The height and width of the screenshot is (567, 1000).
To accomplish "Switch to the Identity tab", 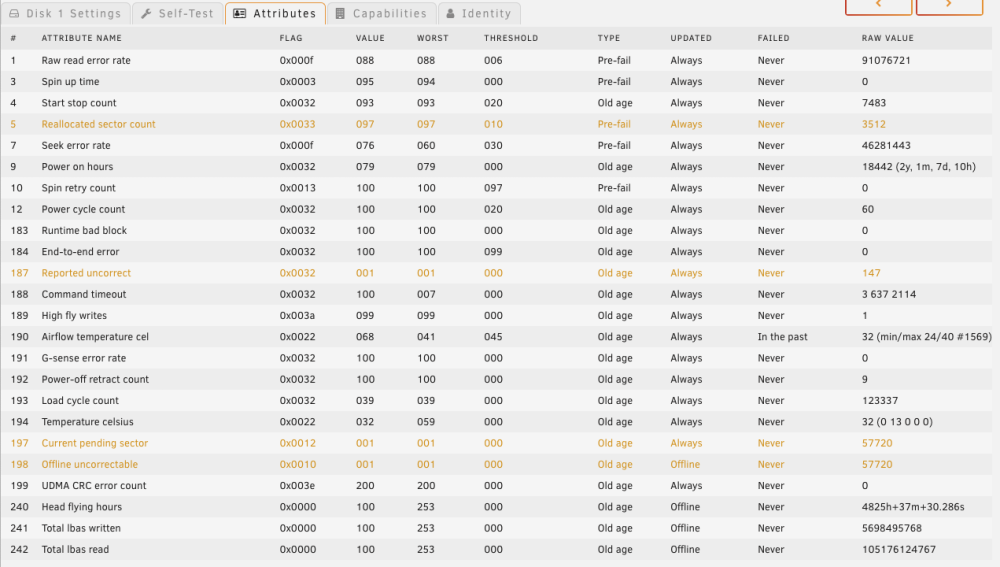I will [x=479, y=13].
